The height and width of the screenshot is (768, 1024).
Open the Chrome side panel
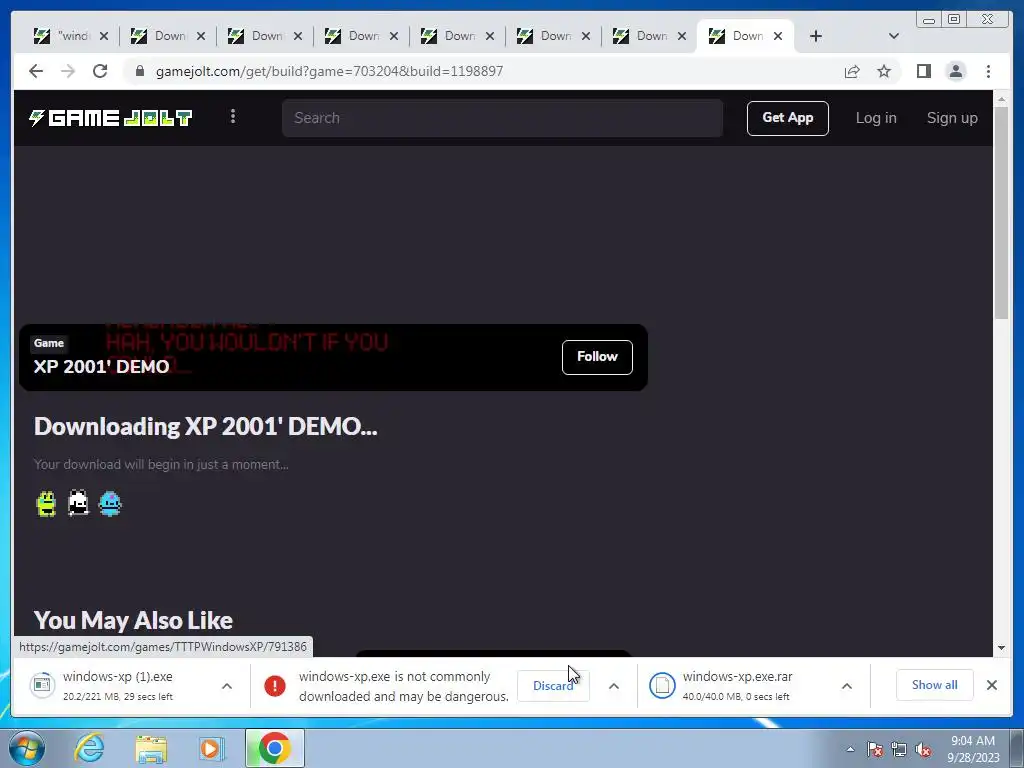923,71
